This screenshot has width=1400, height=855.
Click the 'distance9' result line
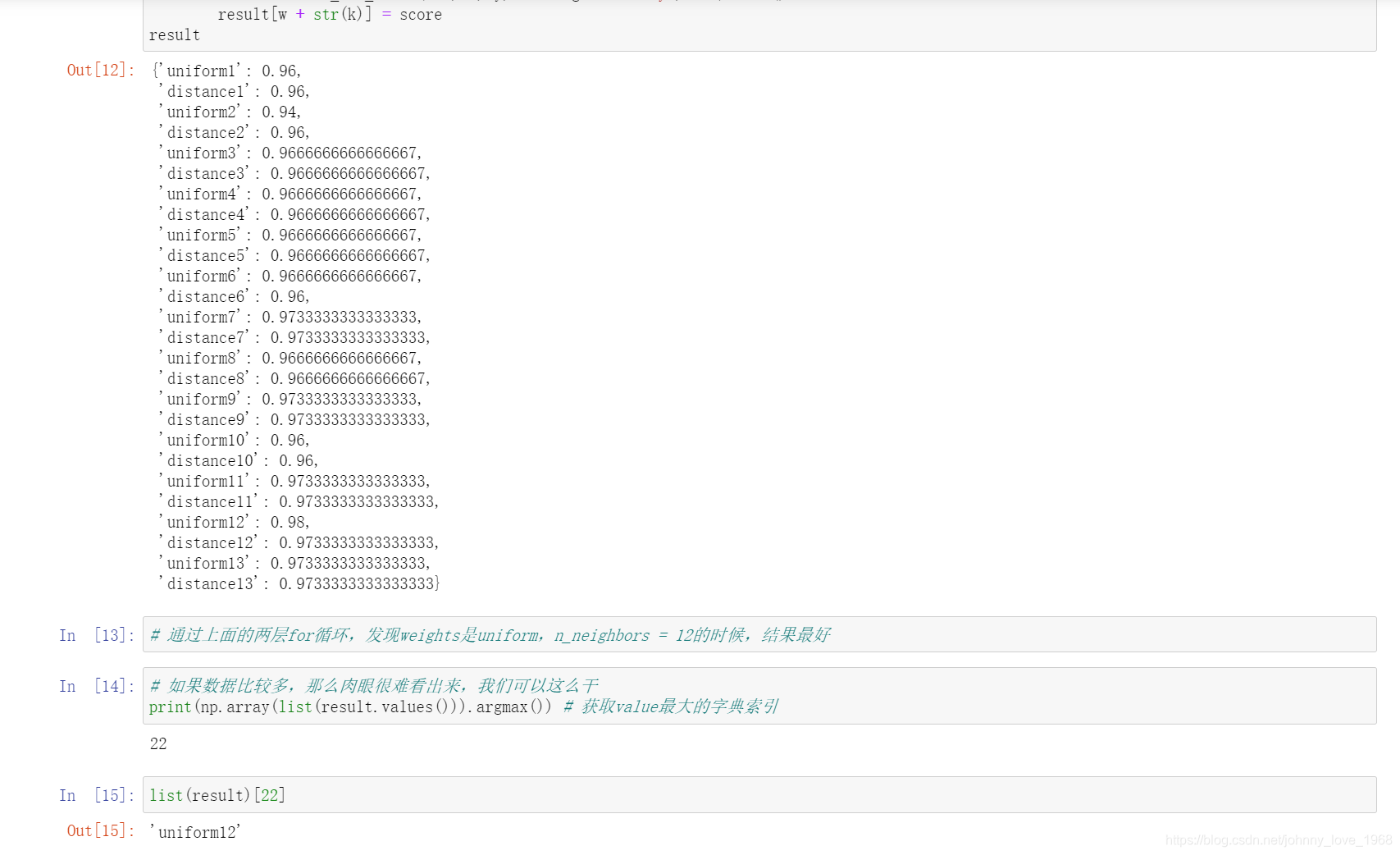click(294, 419)
